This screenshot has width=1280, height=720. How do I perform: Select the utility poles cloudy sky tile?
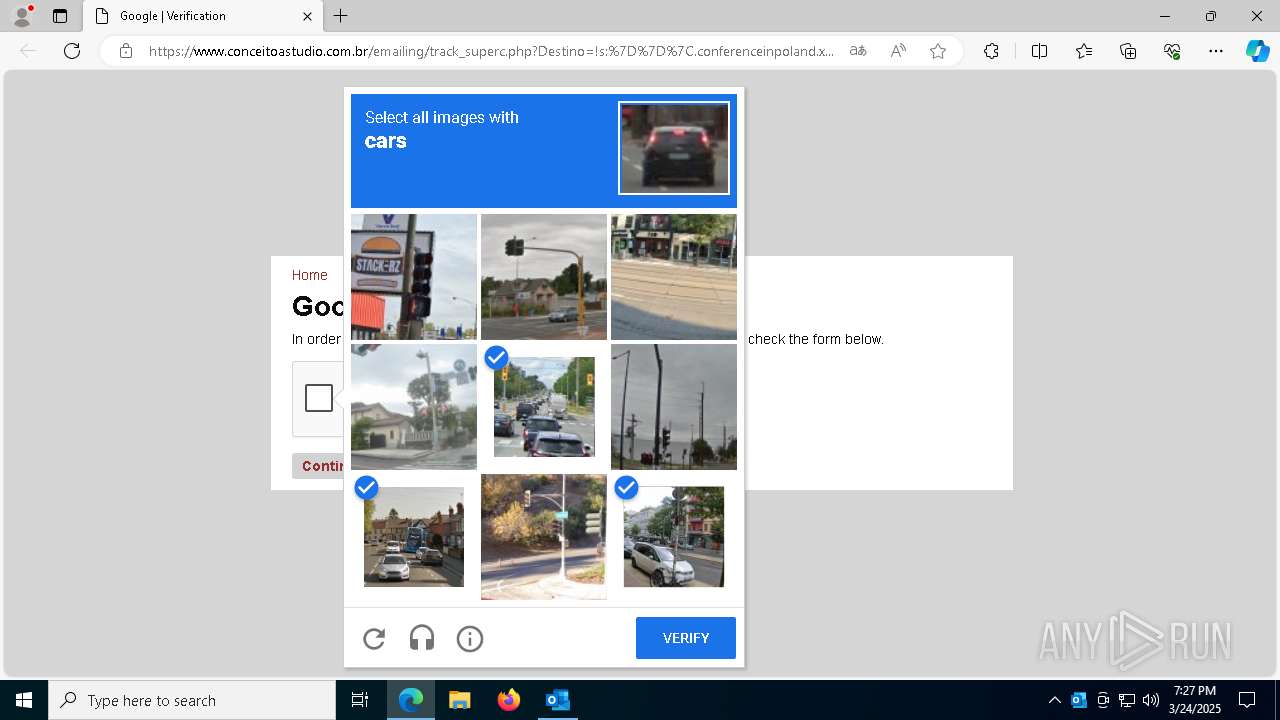pos(674,407)
